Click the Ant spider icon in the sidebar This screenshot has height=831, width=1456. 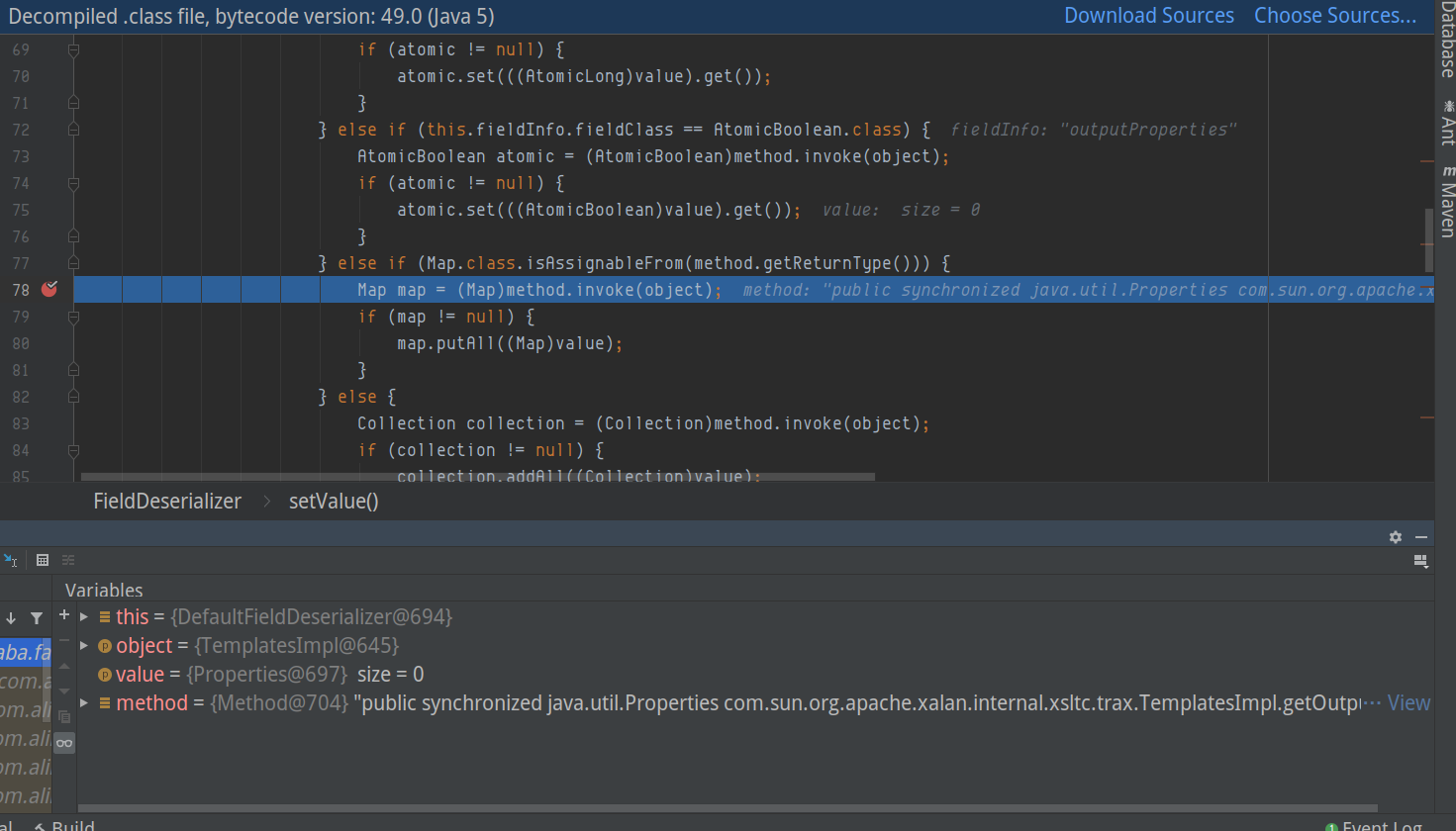tap(1448, 105)
